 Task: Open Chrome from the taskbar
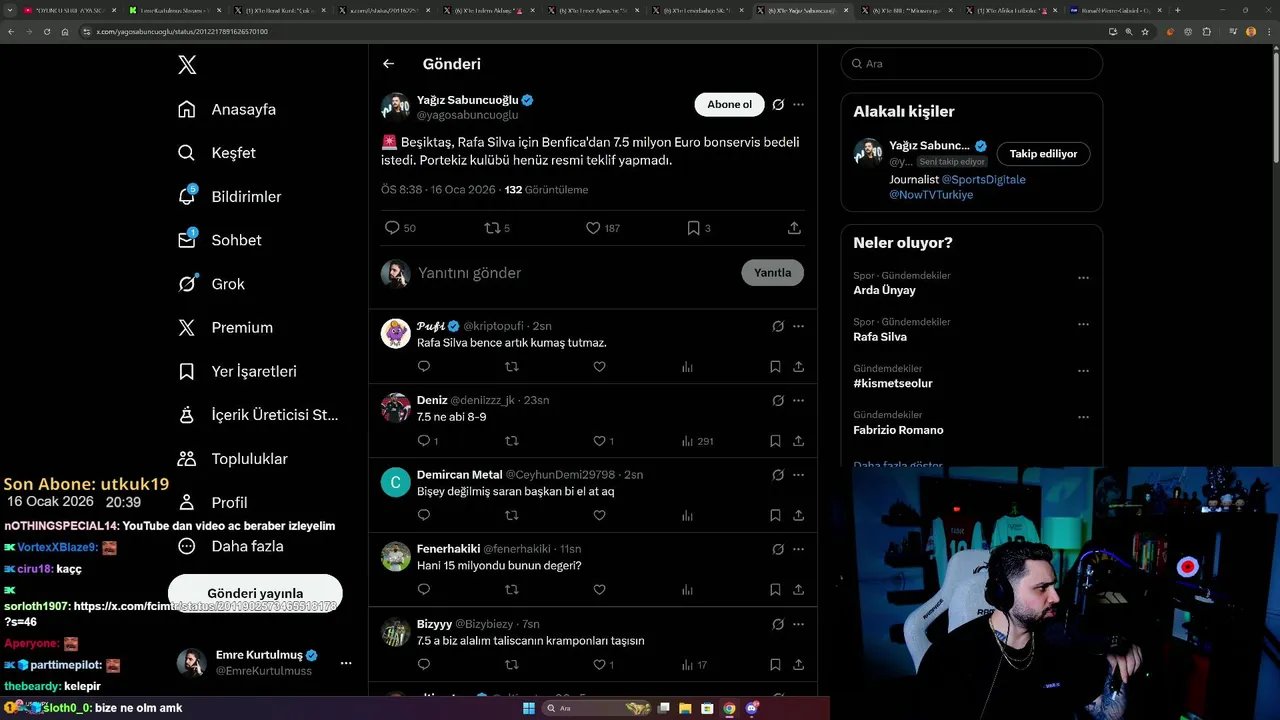point(729,709)
